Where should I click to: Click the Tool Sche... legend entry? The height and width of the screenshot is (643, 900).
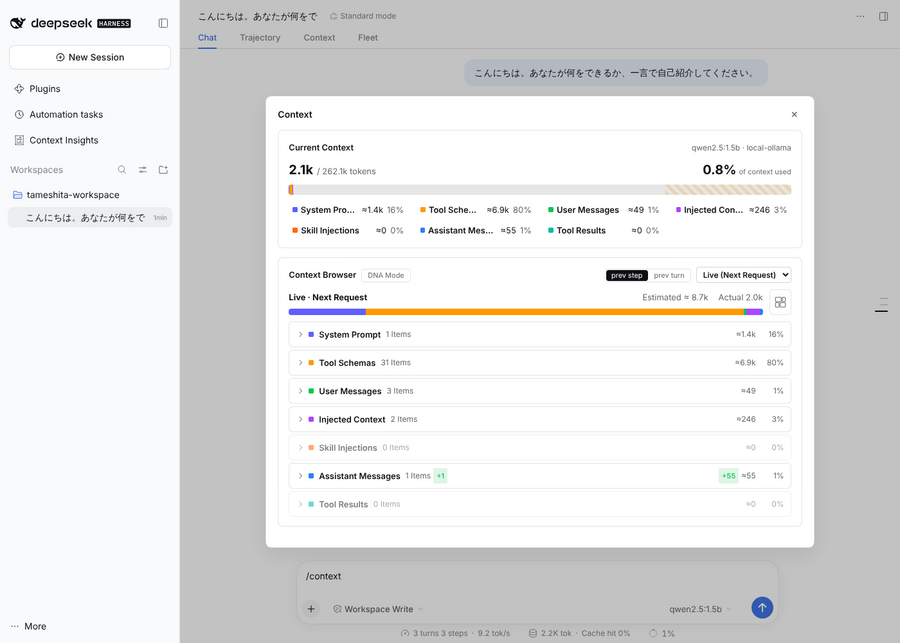point(475,210)
